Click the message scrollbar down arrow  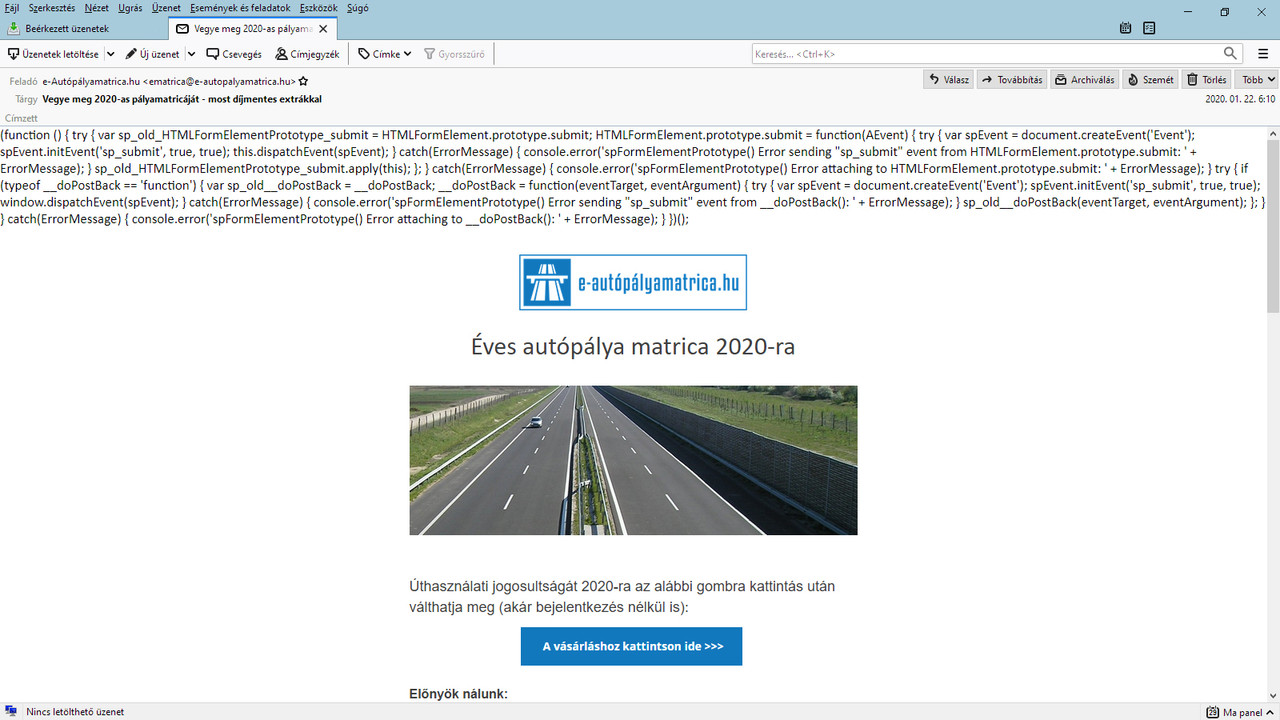click(1273, 696)
